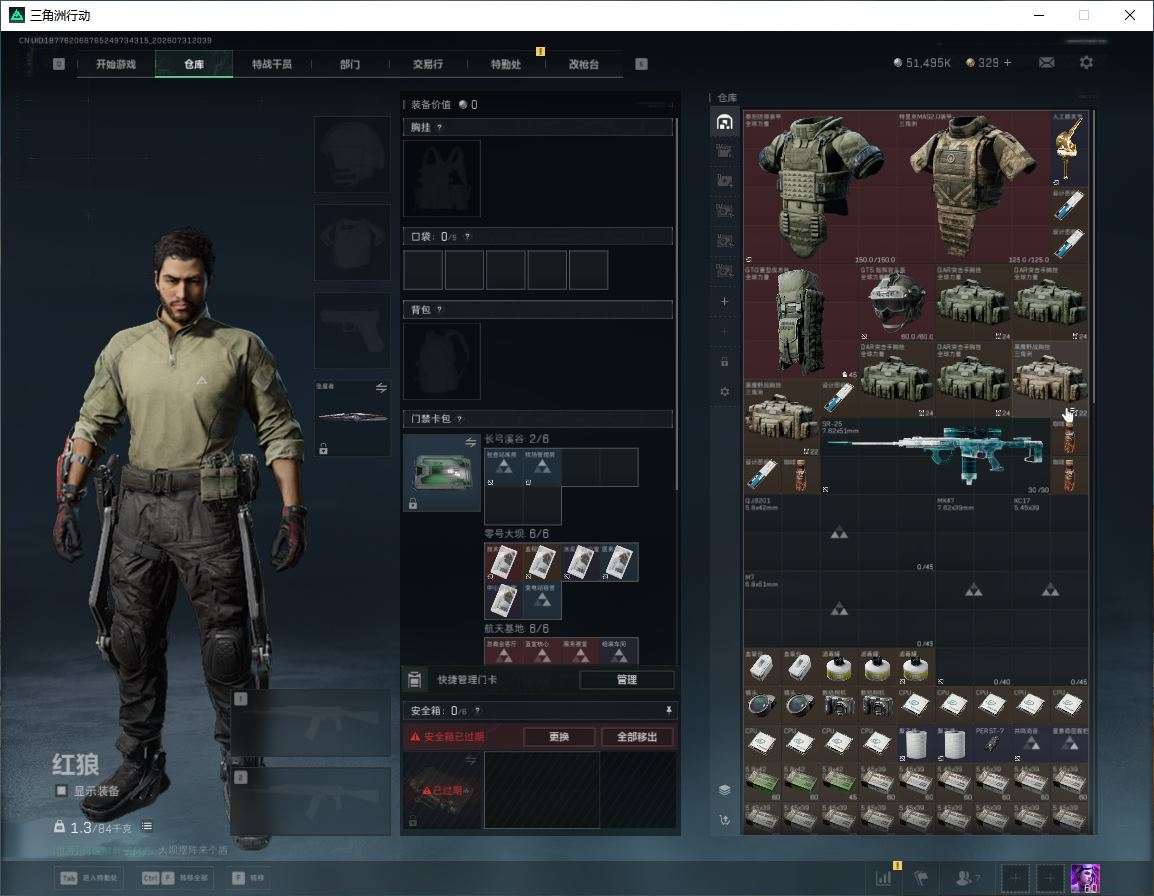Viewport: 1154px width, 896px height.
Task: Click the first 零号大坝 keycard
Action: pyautogui.click(x=503, y=562)
